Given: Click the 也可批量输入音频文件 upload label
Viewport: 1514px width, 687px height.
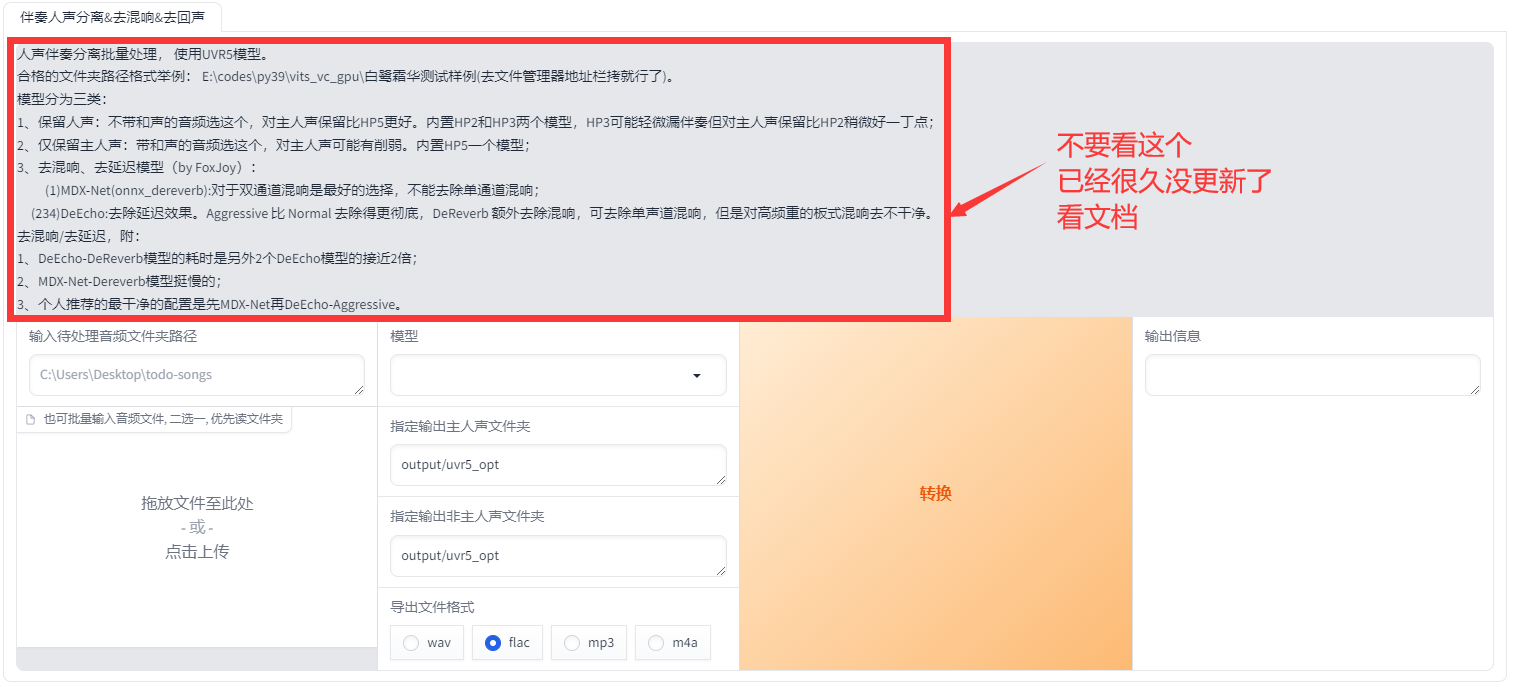Looking at the screenshot, I should (163, 419).
